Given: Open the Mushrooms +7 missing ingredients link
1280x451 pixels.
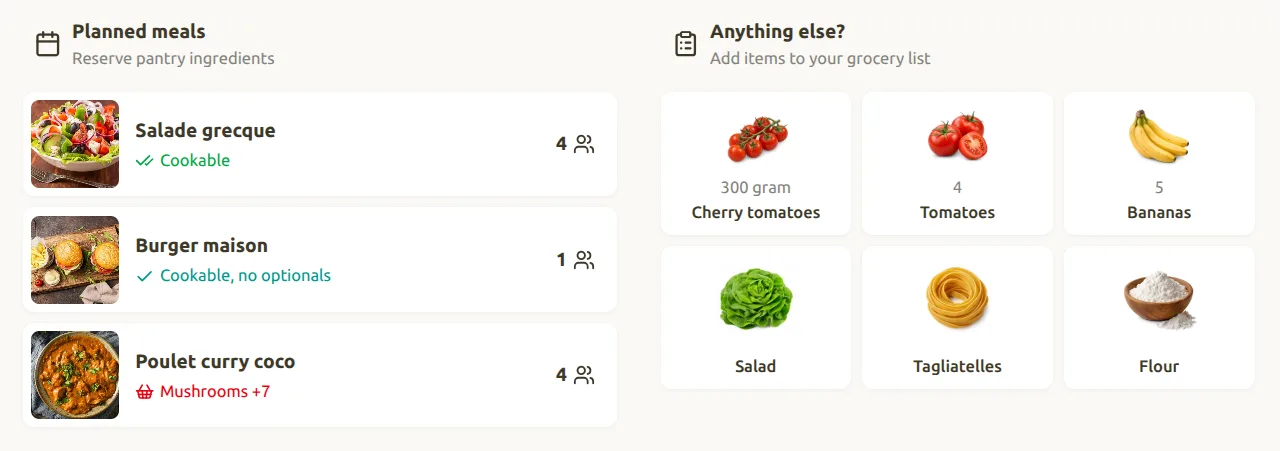Looking at the screenshot, I should pos(215,391).
